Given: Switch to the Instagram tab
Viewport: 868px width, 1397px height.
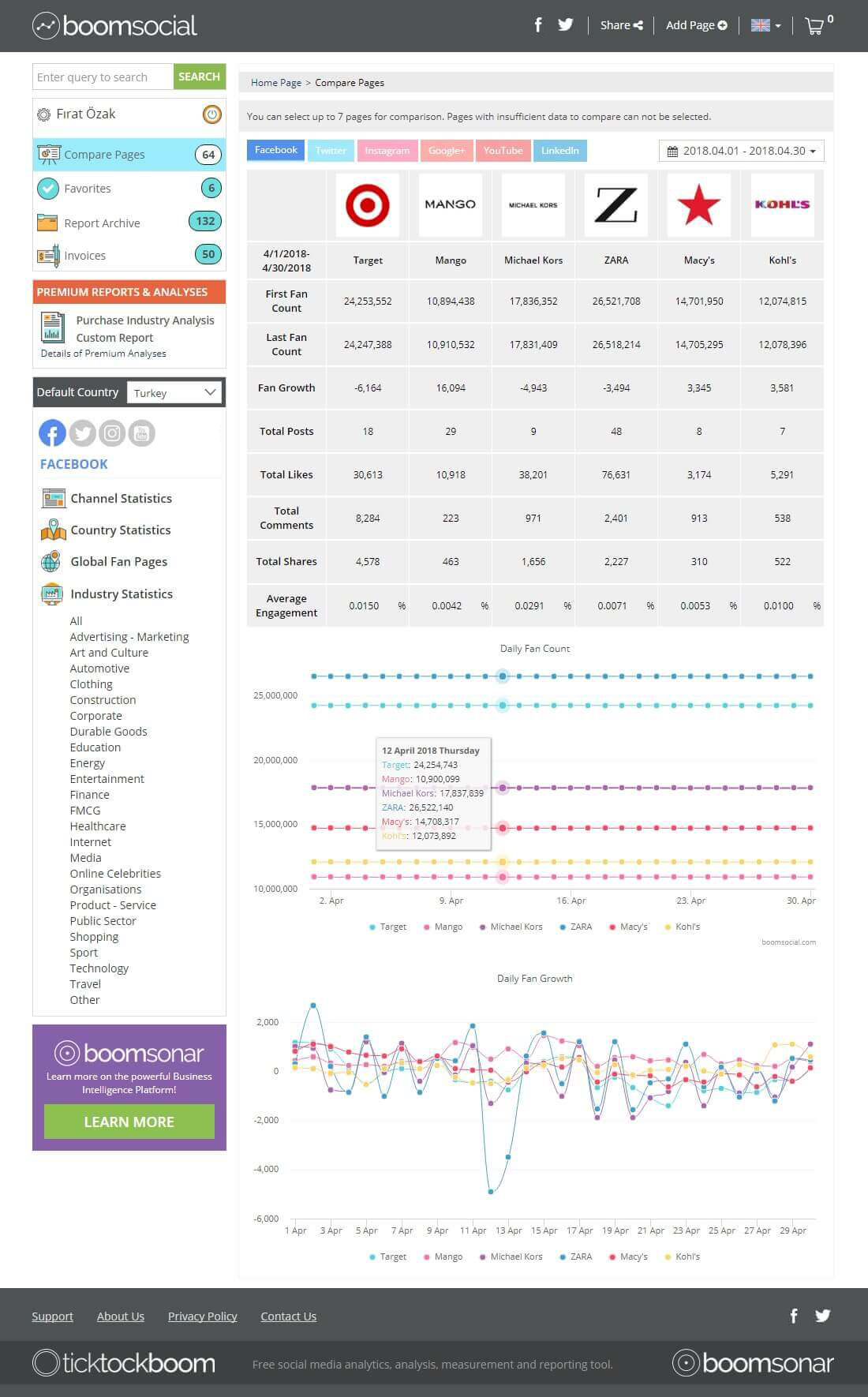Looking at the screenshot, I should tap(387, 151).
